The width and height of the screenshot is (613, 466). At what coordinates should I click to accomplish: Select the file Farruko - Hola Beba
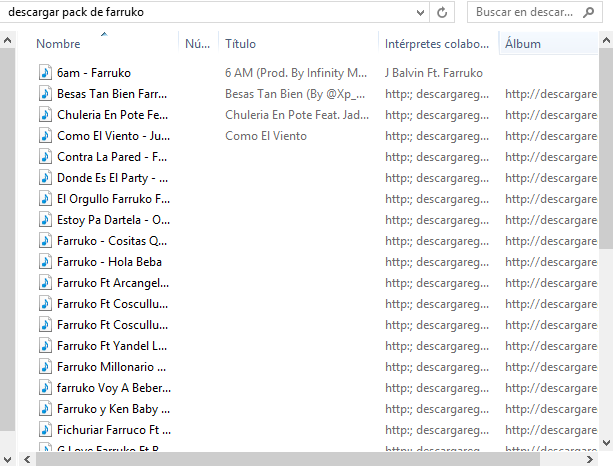point(109,262)
